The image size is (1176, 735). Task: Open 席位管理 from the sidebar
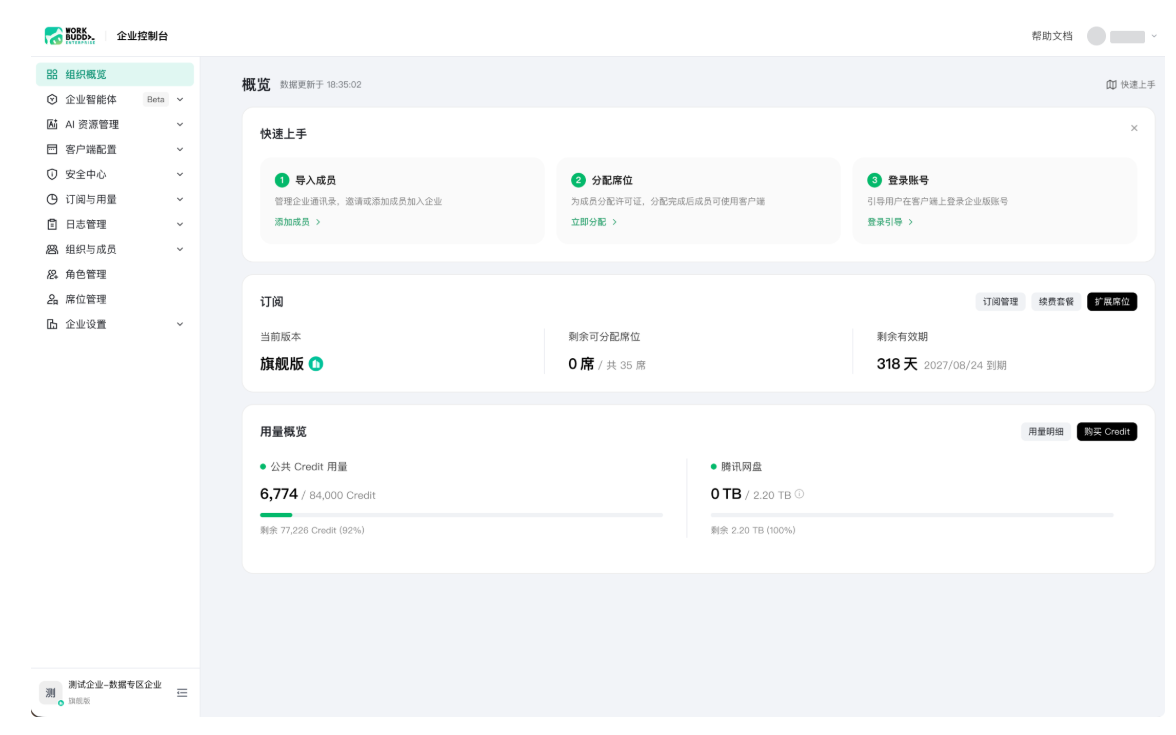point(115,299)
